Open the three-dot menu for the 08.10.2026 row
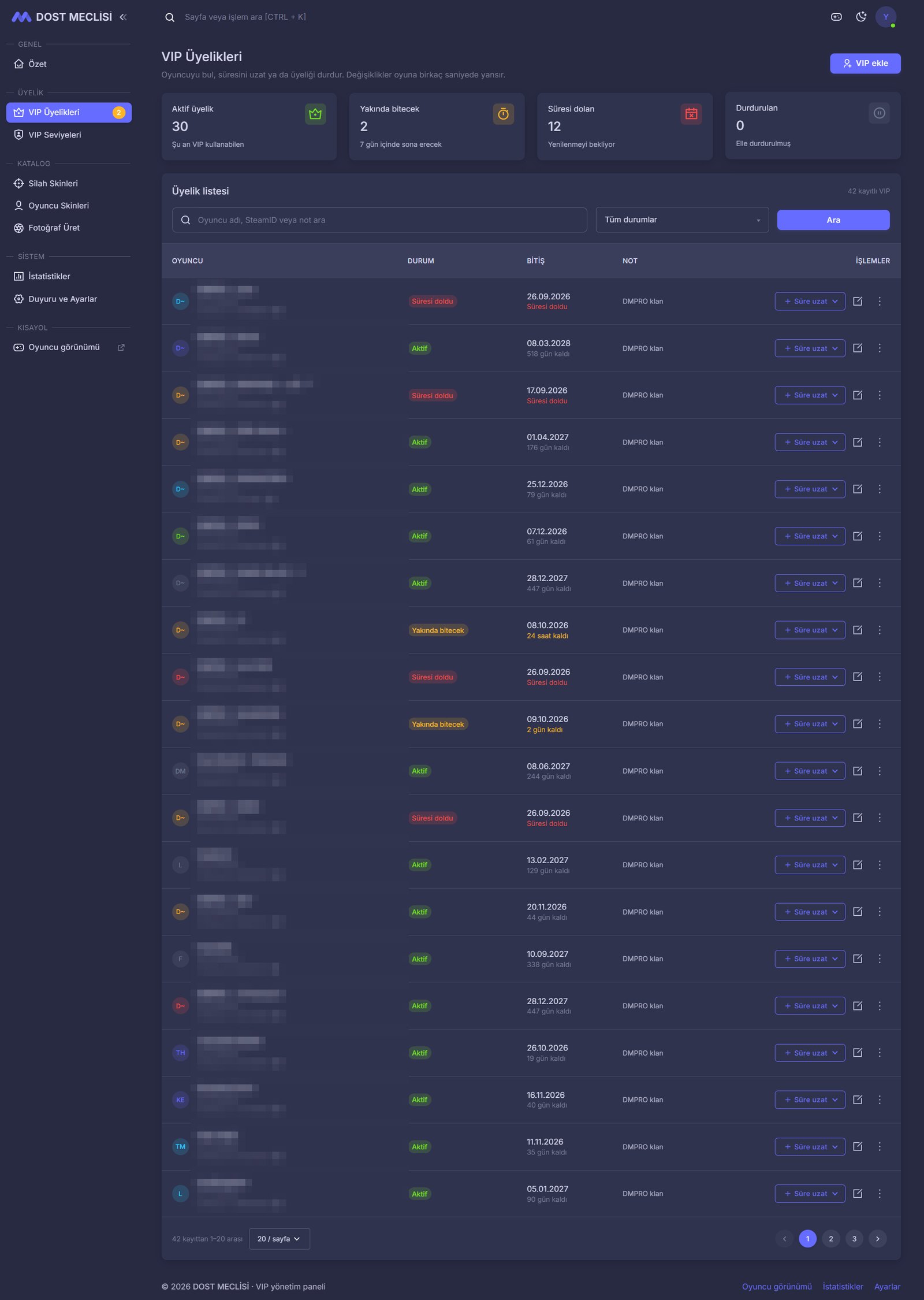Image resolution: width=924 pixels, height=1300 pixels. coord(880,630)
